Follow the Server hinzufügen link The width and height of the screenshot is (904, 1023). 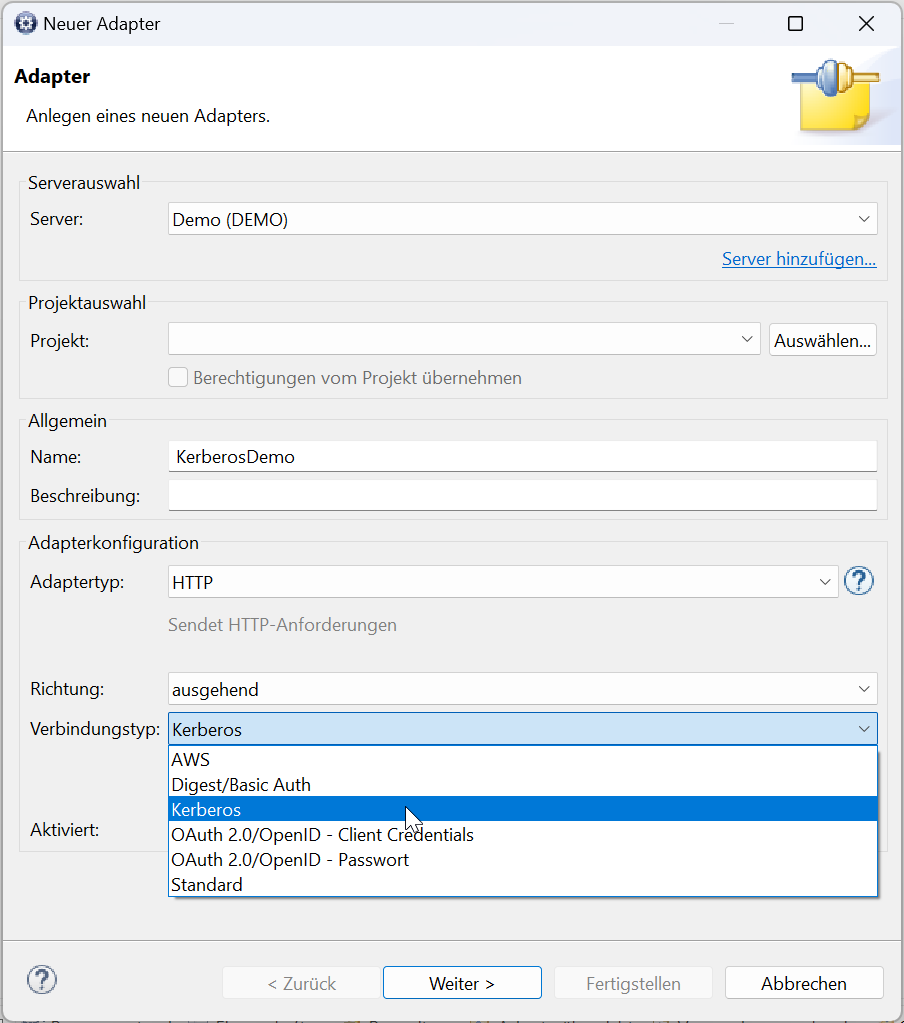[799, 259]
